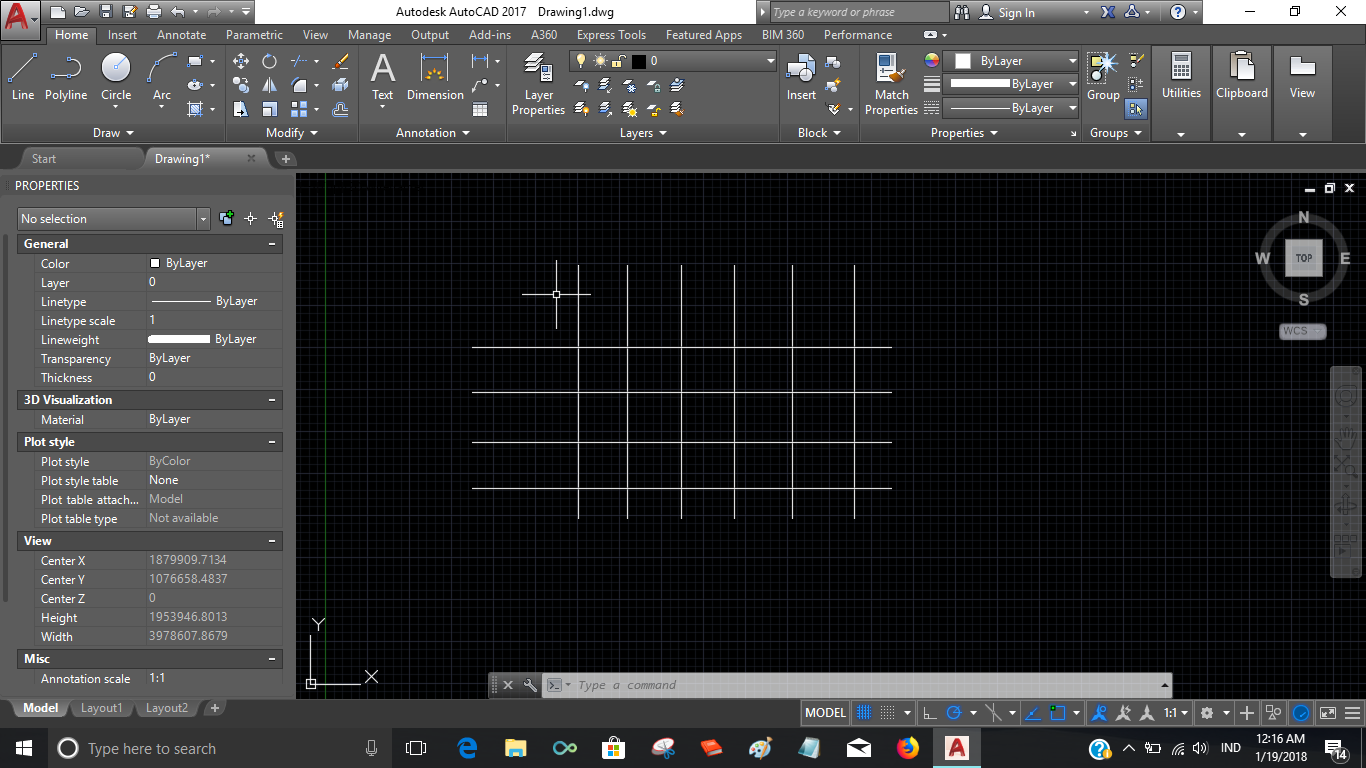Toggle grid display in status bar
The height and width of the screenshot is (768, 1366).
(x=864, y=713)
